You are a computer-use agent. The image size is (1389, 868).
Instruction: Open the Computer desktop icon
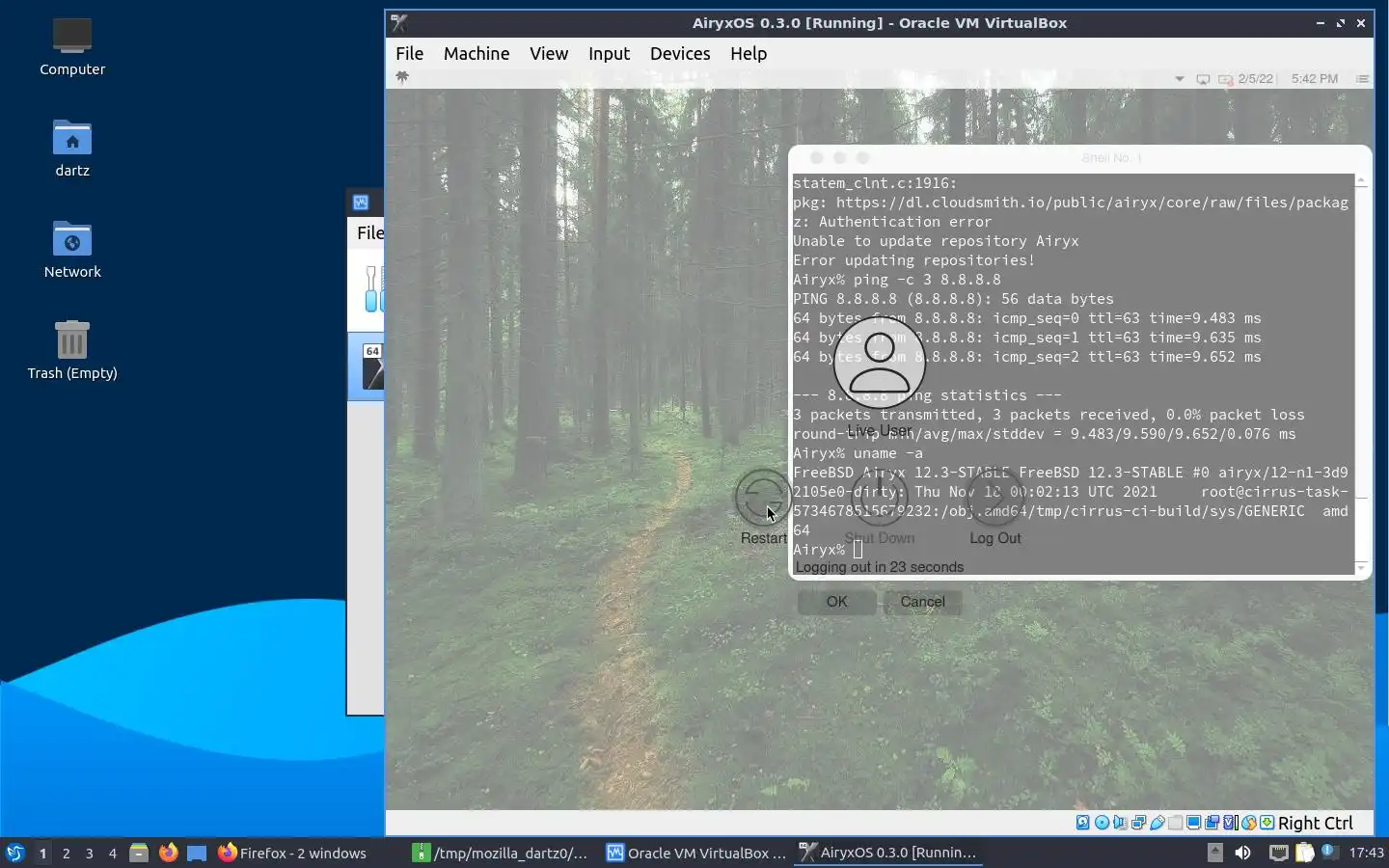coord(72,46)
